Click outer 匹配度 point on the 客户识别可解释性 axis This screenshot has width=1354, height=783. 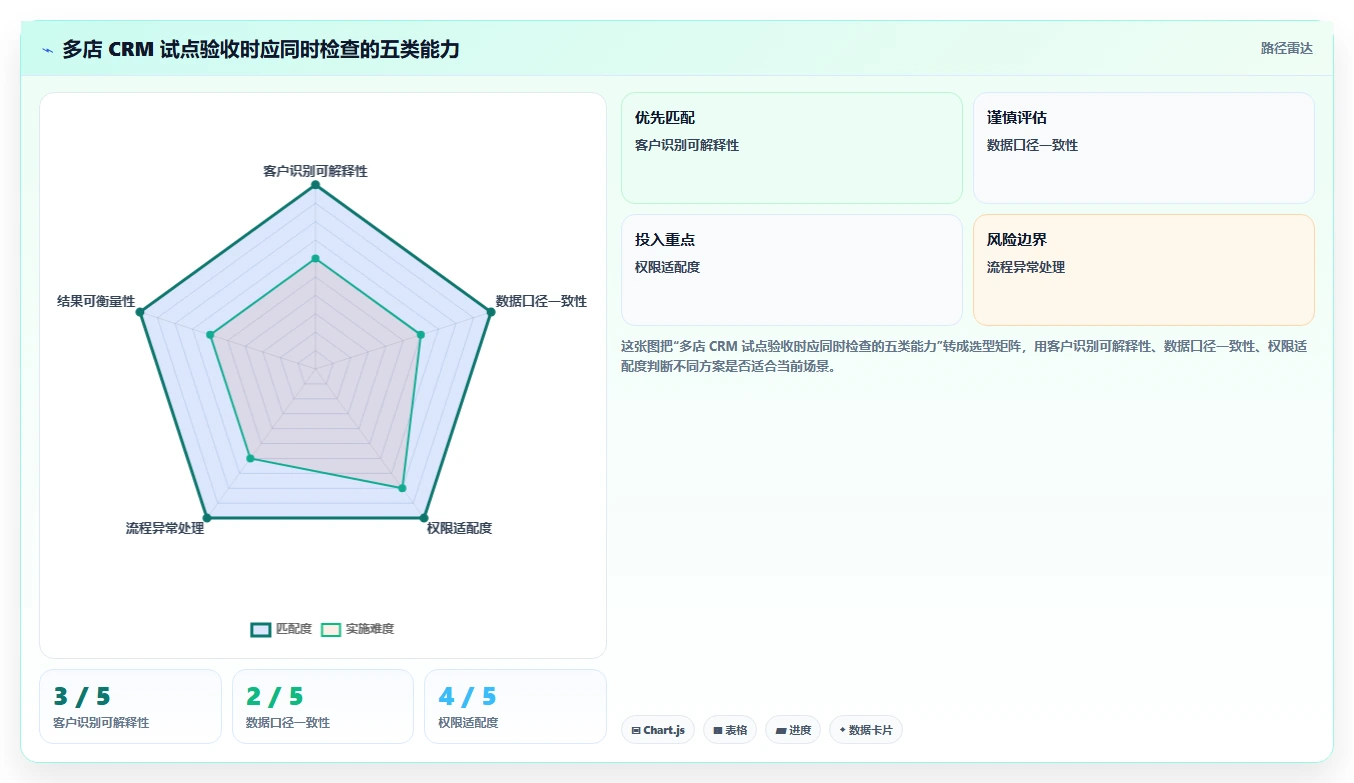315,185
